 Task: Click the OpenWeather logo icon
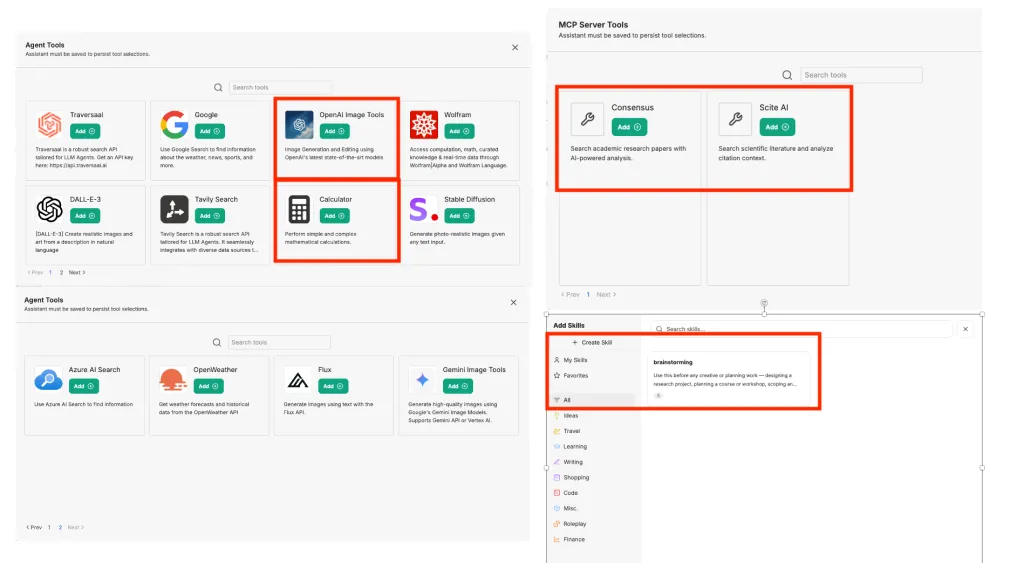click(172, 379)
